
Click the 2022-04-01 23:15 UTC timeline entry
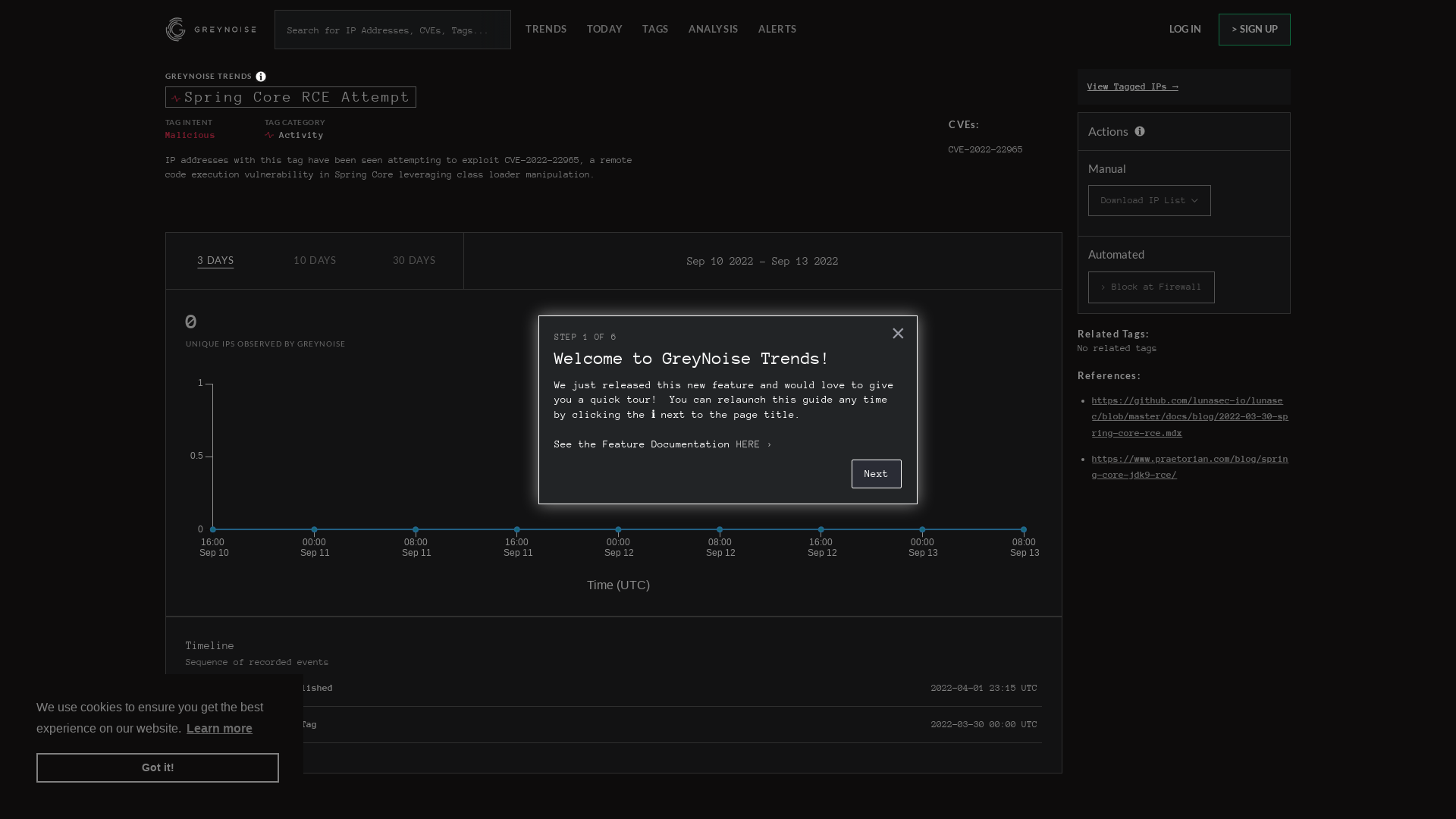(984, 689)
